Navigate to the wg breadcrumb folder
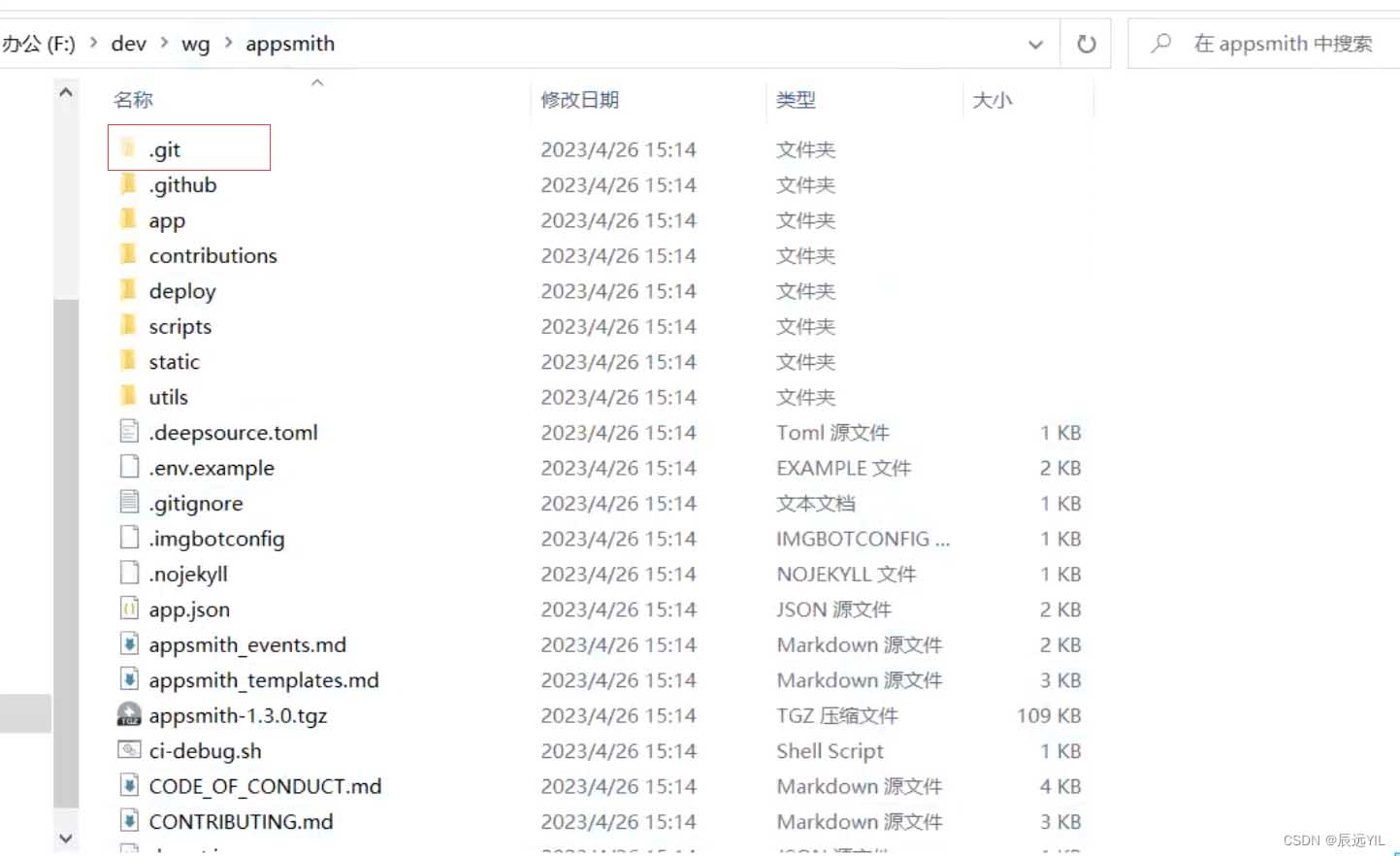The height and width of the screenshot is (856, 1400). [x=195, y=44]
